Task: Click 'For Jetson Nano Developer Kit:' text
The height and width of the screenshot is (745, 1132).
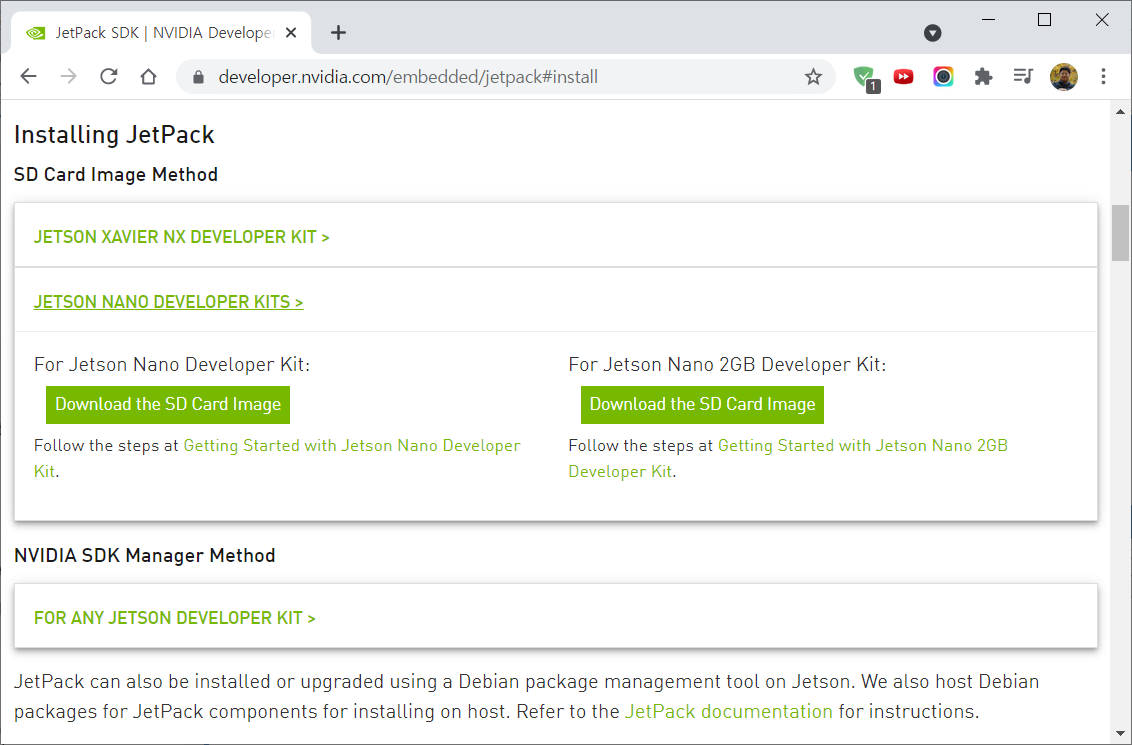Action: tap(172, 365)
